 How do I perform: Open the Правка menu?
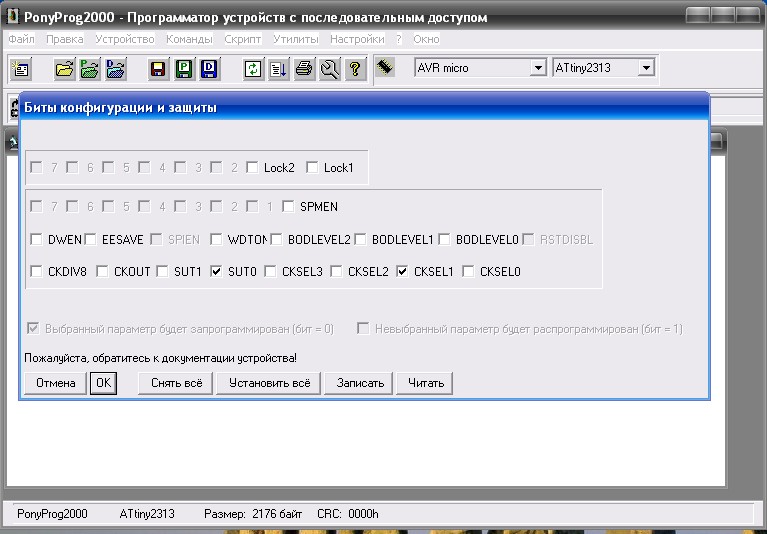tap(65, 39)
